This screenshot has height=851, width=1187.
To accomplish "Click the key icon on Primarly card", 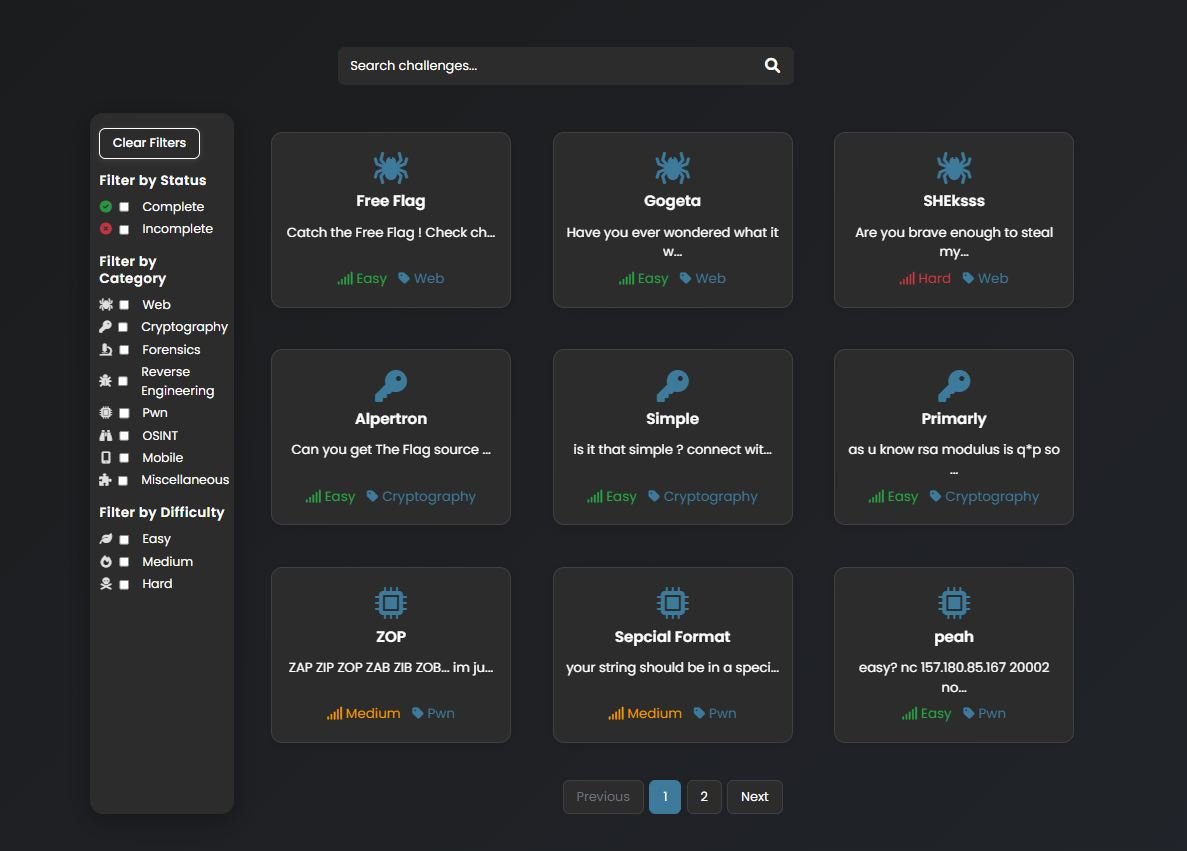I will pos(954,385).
